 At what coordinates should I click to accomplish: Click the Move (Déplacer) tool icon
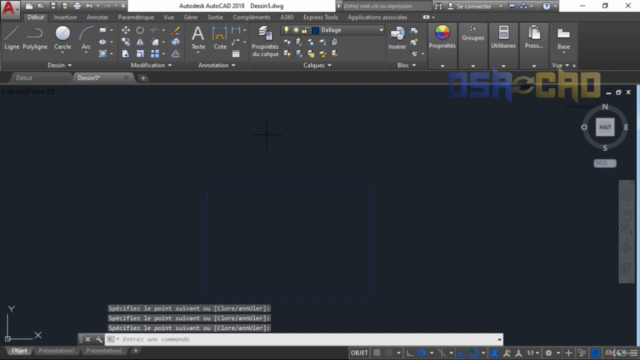click(126, 30)
